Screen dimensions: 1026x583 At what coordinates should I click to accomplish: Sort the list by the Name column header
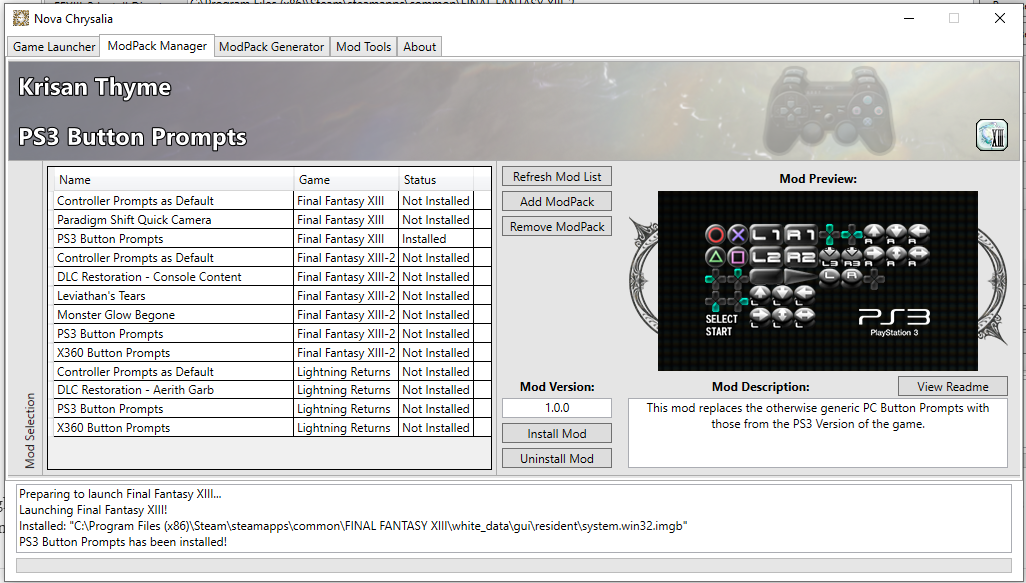click(x=174, y=179)
